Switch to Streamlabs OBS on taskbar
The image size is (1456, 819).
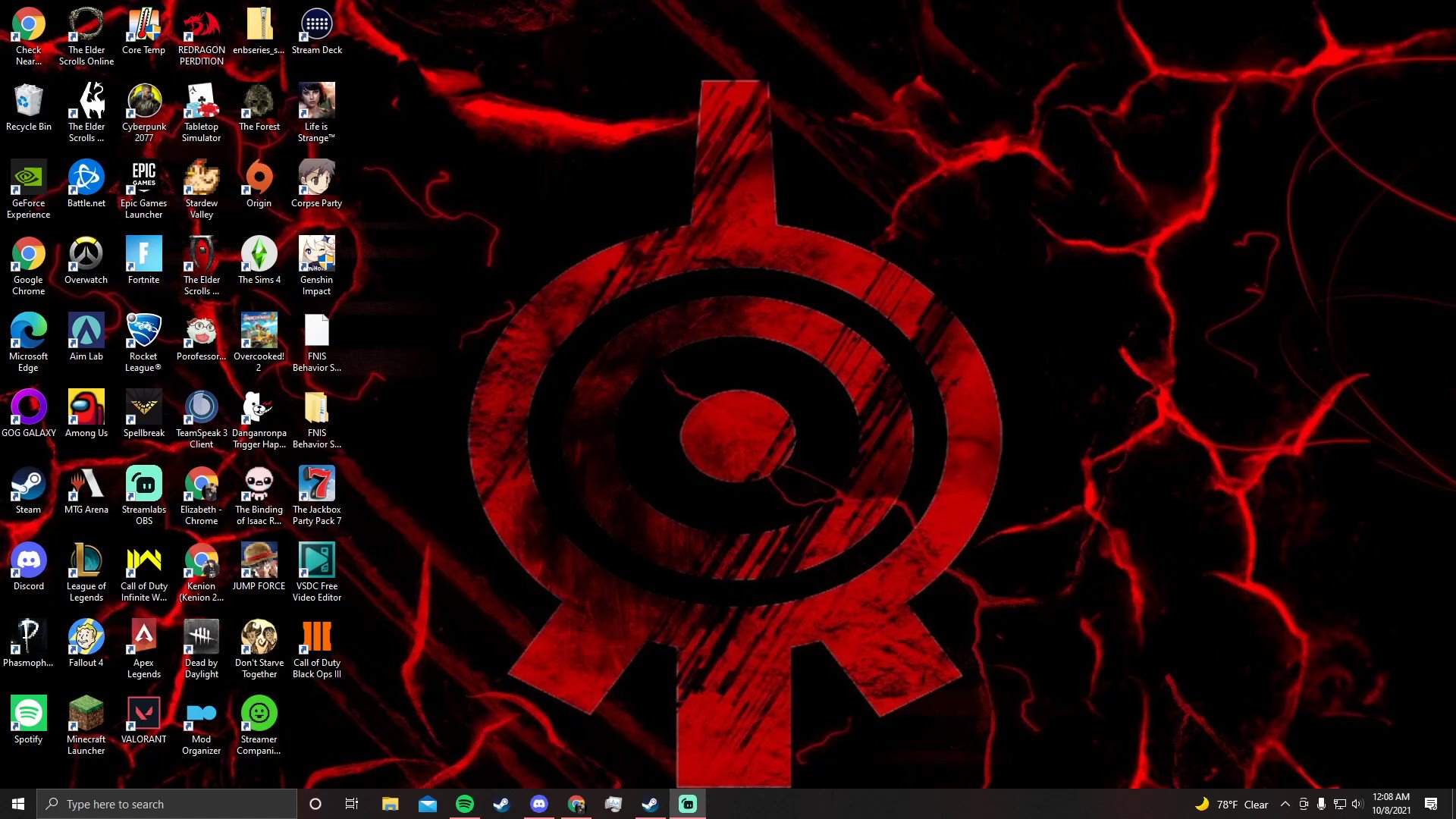pyautogui.click(x=688, y=804)
